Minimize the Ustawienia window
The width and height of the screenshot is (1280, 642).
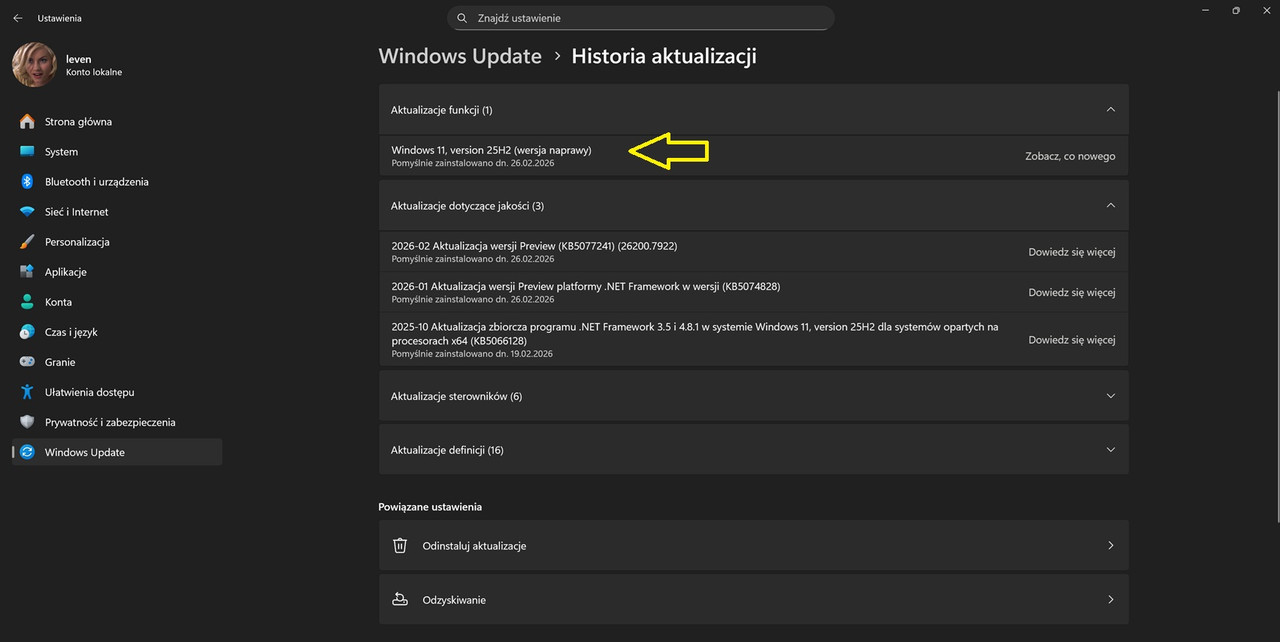(x=1206, y=10)
